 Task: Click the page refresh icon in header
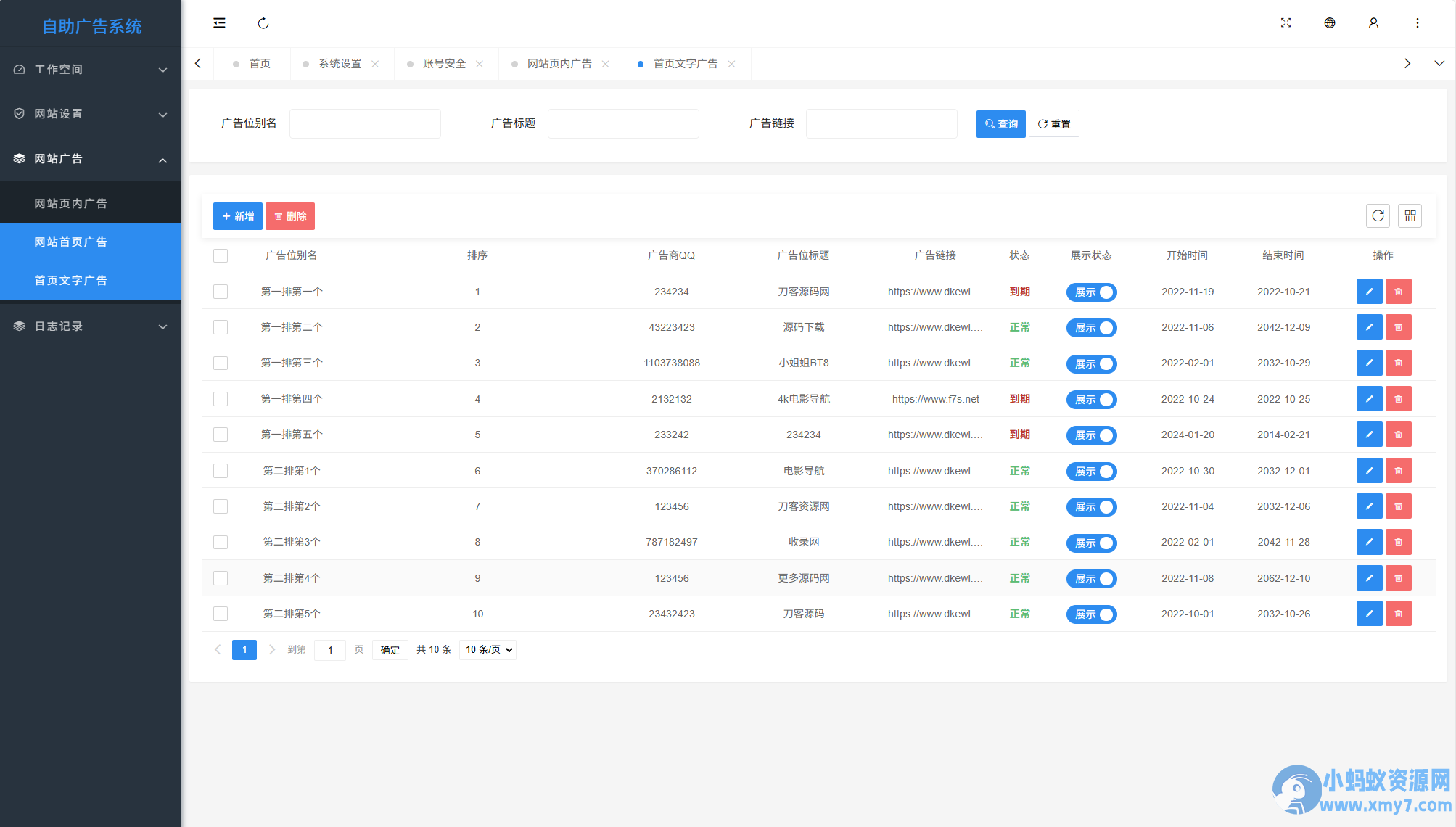[x=263, y=23]
